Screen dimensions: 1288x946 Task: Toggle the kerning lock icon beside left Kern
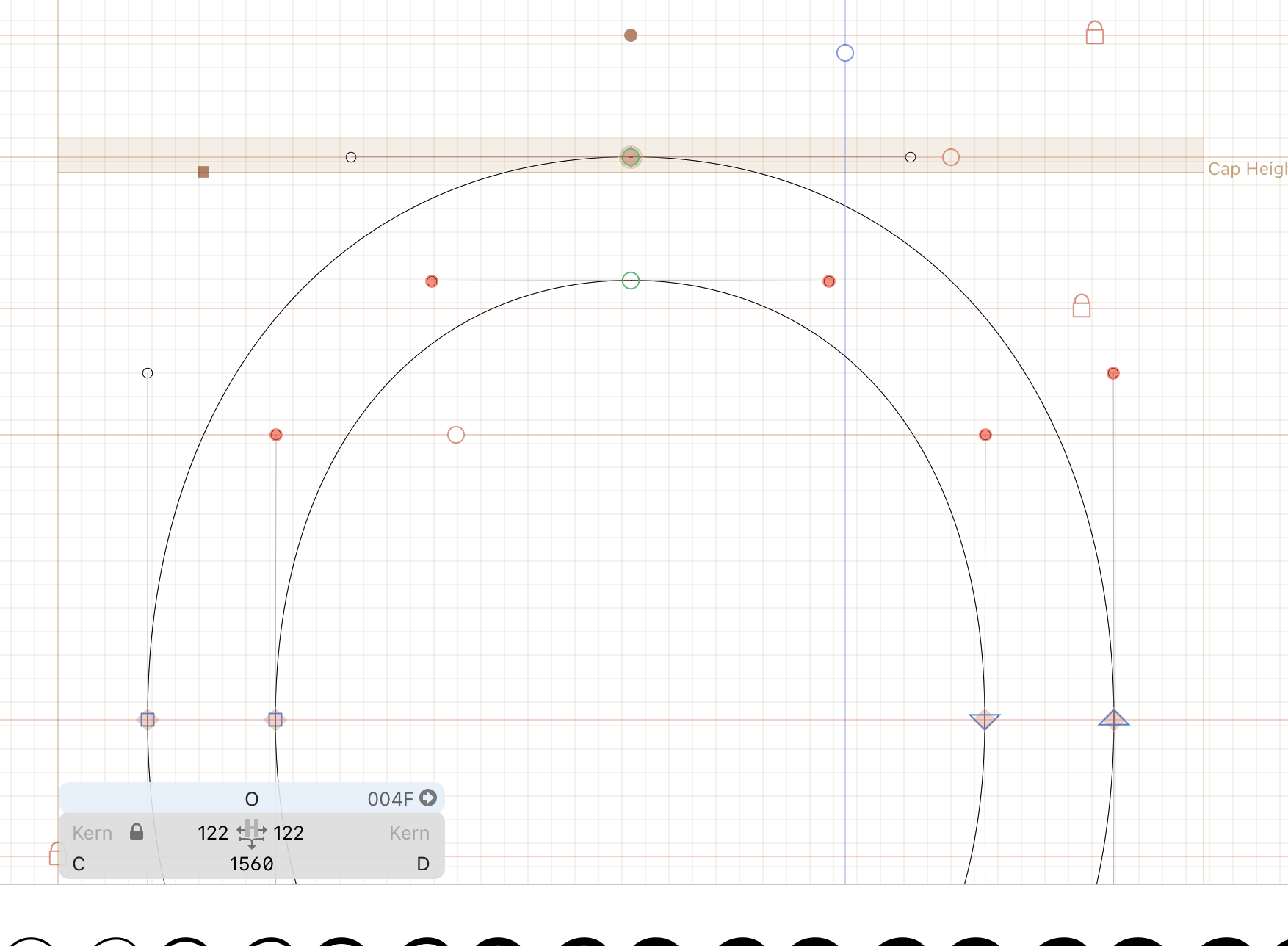137,831
